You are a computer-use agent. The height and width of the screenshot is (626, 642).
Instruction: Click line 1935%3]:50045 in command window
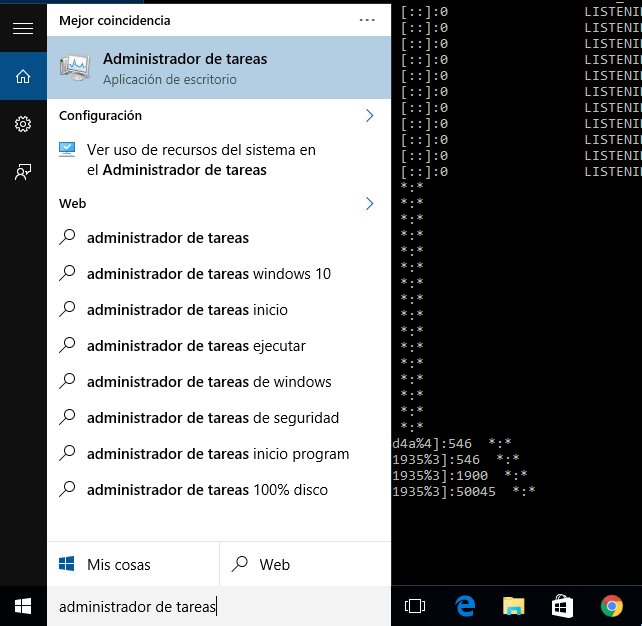tap(463, 491)
